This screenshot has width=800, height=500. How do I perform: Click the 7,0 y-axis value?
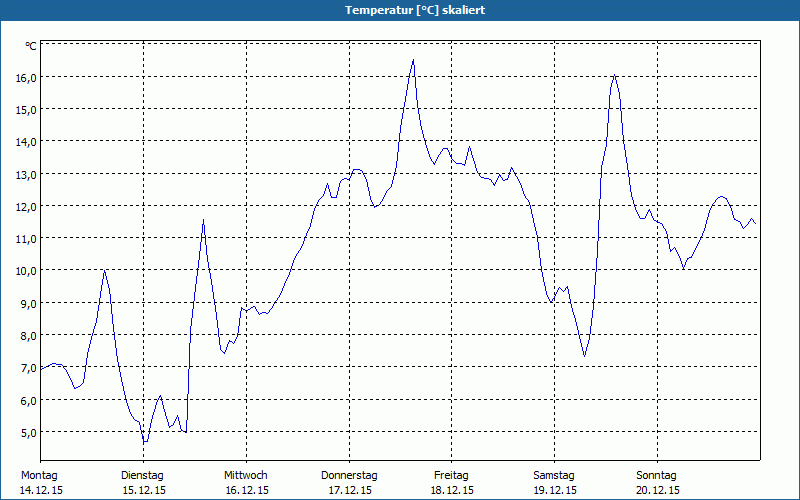click(29, 368)
